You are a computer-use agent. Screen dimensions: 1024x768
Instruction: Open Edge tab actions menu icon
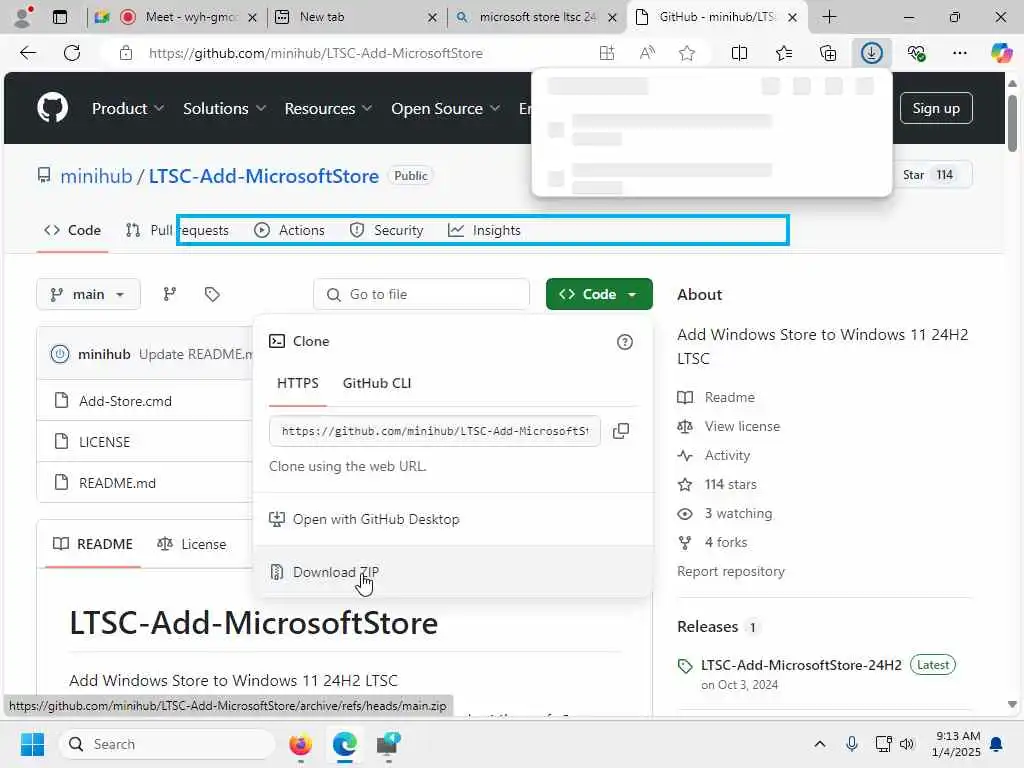[59, 17]
